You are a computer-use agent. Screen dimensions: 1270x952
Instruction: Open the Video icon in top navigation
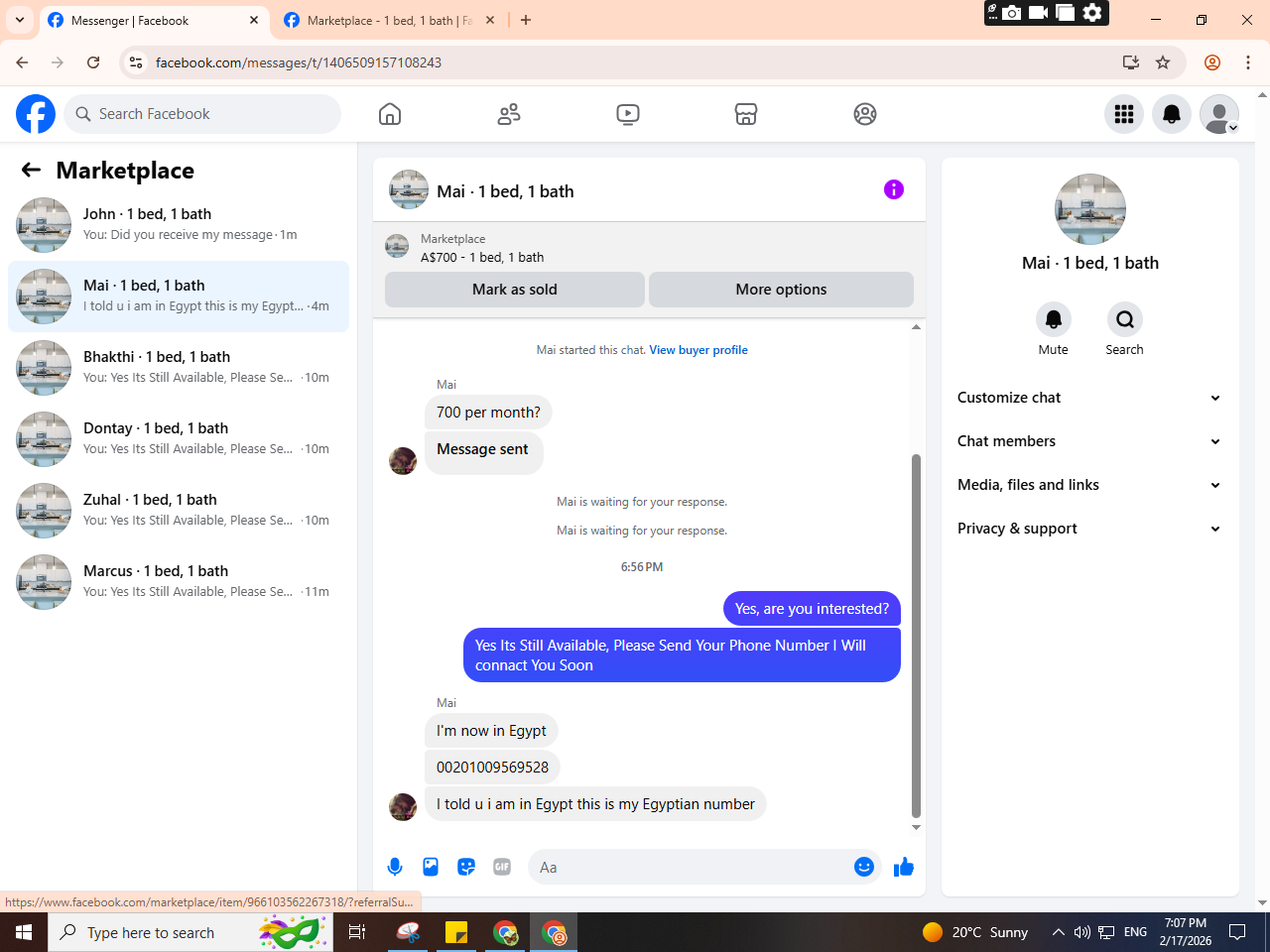click(628, 114)
